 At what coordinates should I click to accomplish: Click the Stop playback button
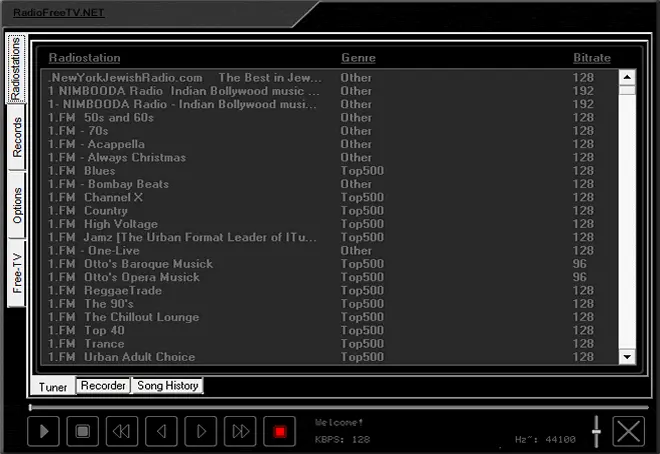tap(82, 431)
